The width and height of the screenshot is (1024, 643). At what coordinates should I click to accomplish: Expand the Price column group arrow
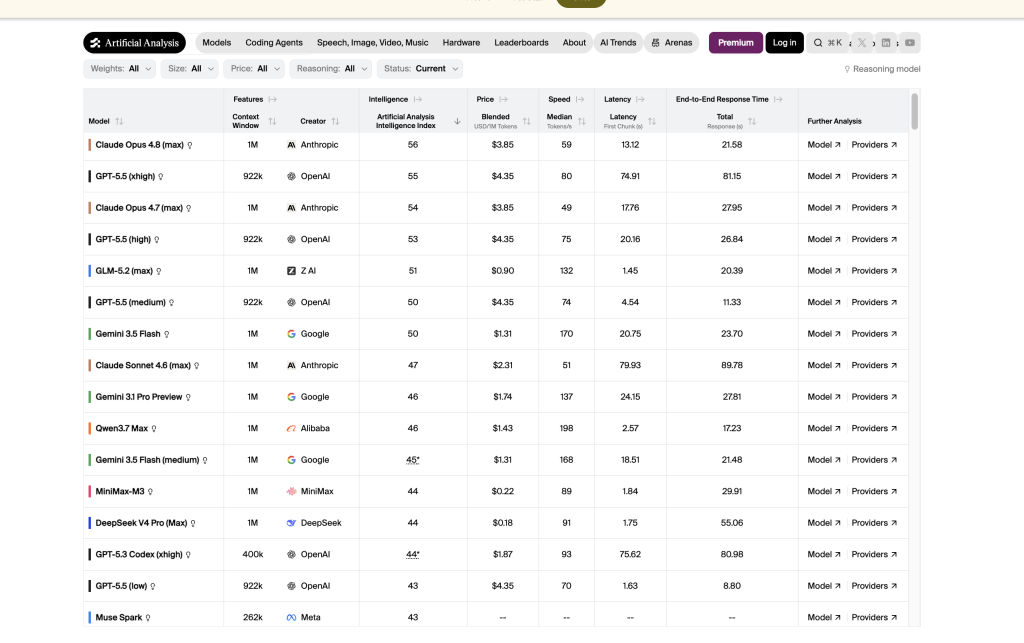(504, 100)
